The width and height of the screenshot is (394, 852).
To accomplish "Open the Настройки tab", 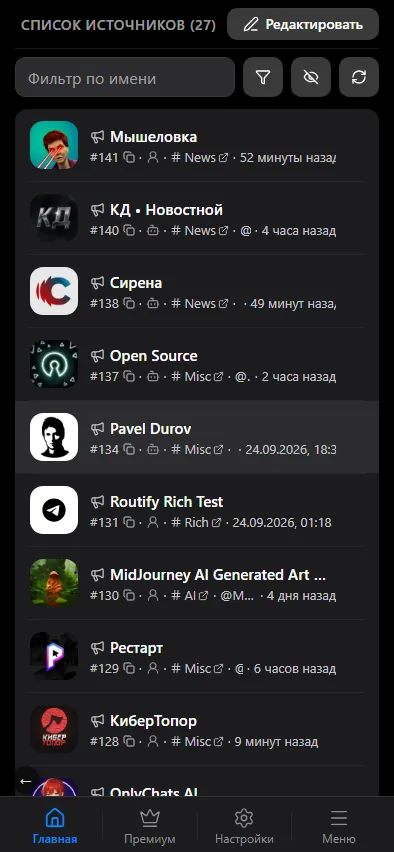I will point(244,826).
